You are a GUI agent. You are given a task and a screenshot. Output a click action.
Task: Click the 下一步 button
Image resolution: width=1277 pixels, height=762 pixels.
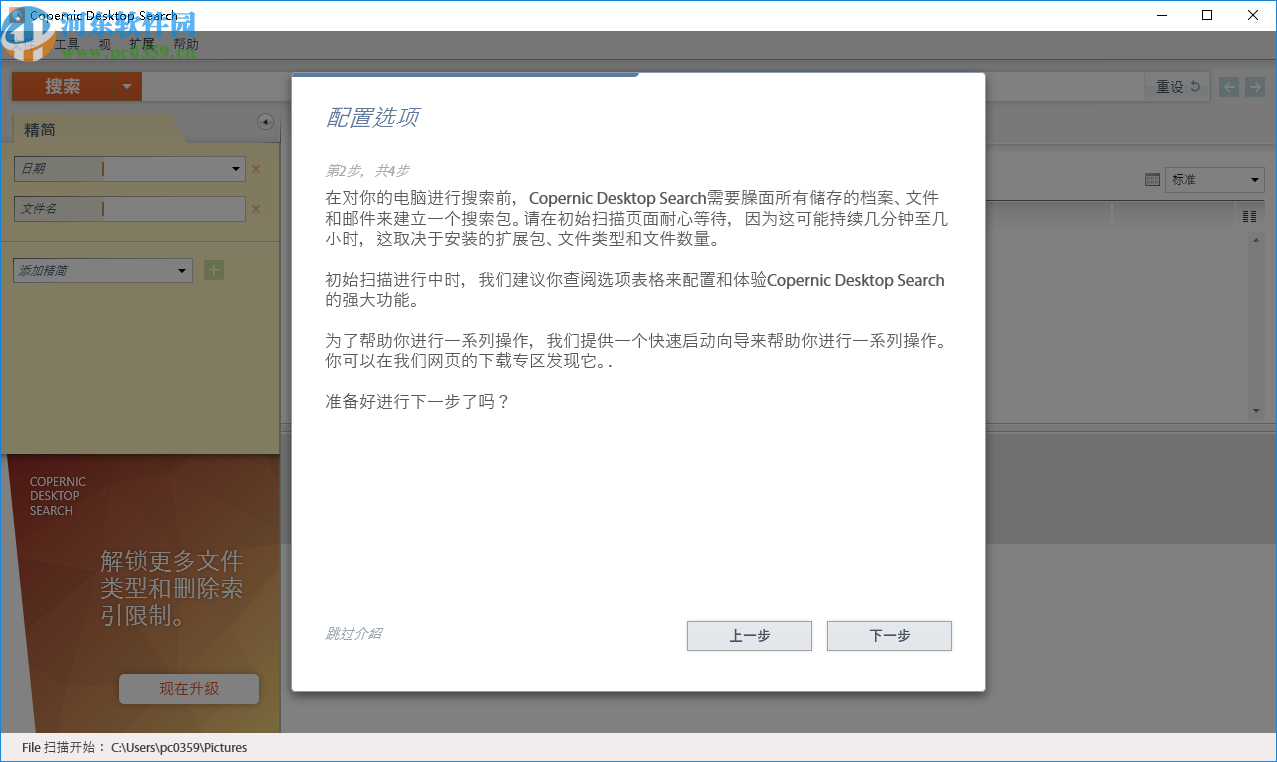(888, 635)
